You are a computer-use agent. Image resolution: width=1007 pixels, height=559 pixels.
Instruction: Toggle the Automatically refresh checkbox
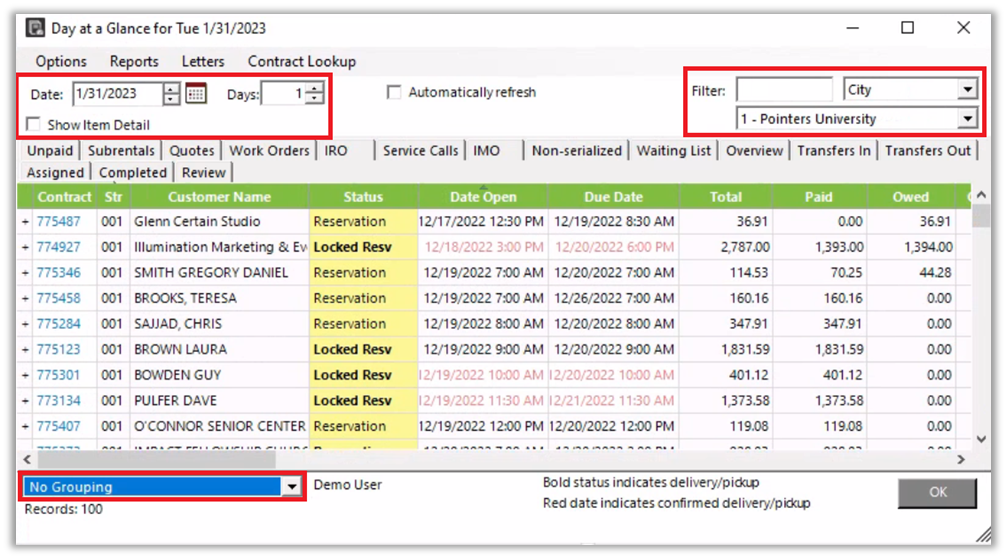(x=395, y=92)
